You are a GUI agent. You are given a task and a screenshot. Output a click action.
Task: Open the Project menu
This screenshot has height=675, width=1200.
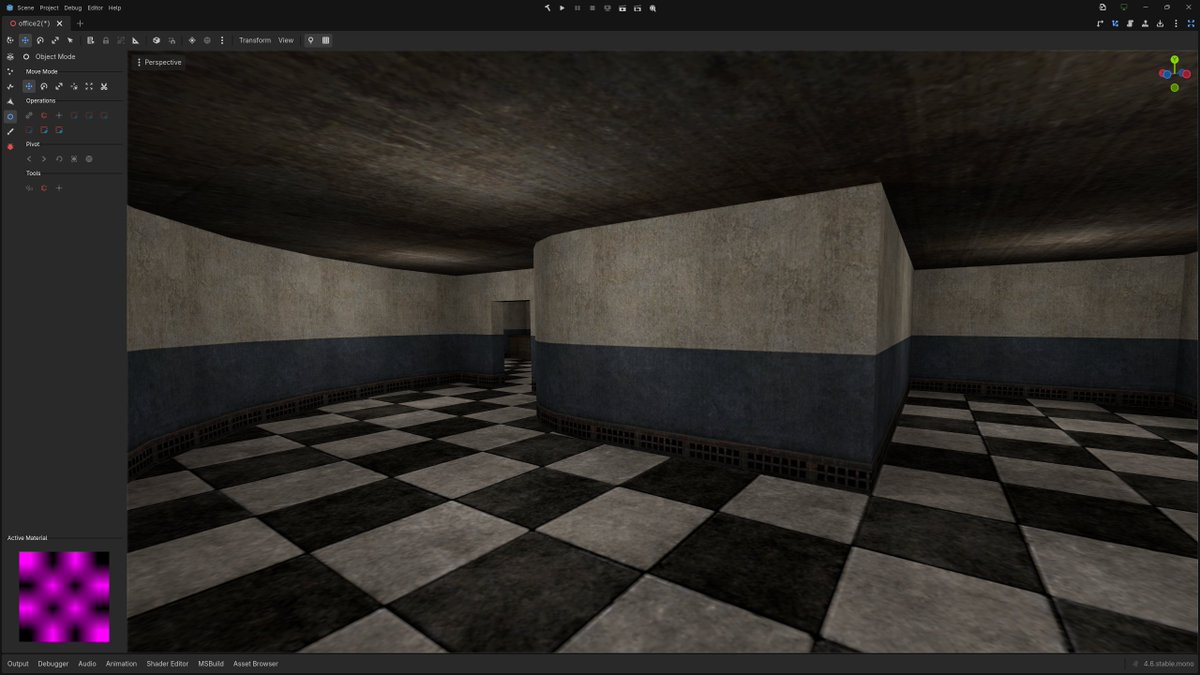point(49,7)
